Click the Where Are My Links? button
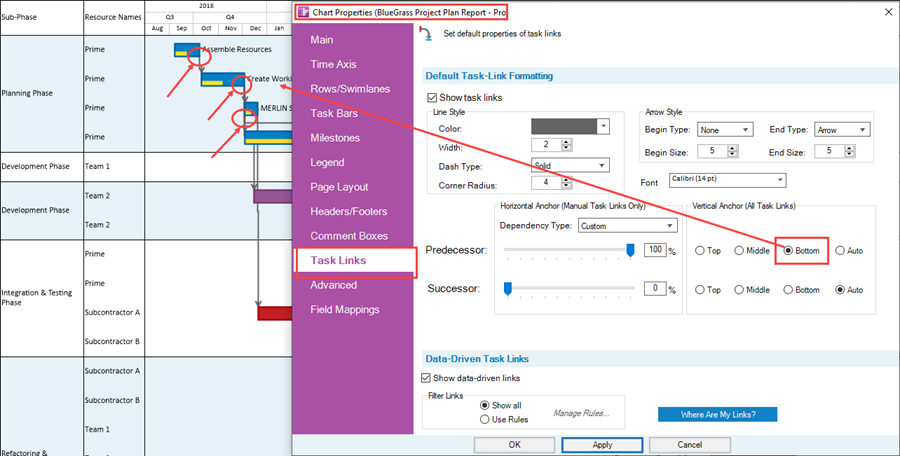 (717, 415)
